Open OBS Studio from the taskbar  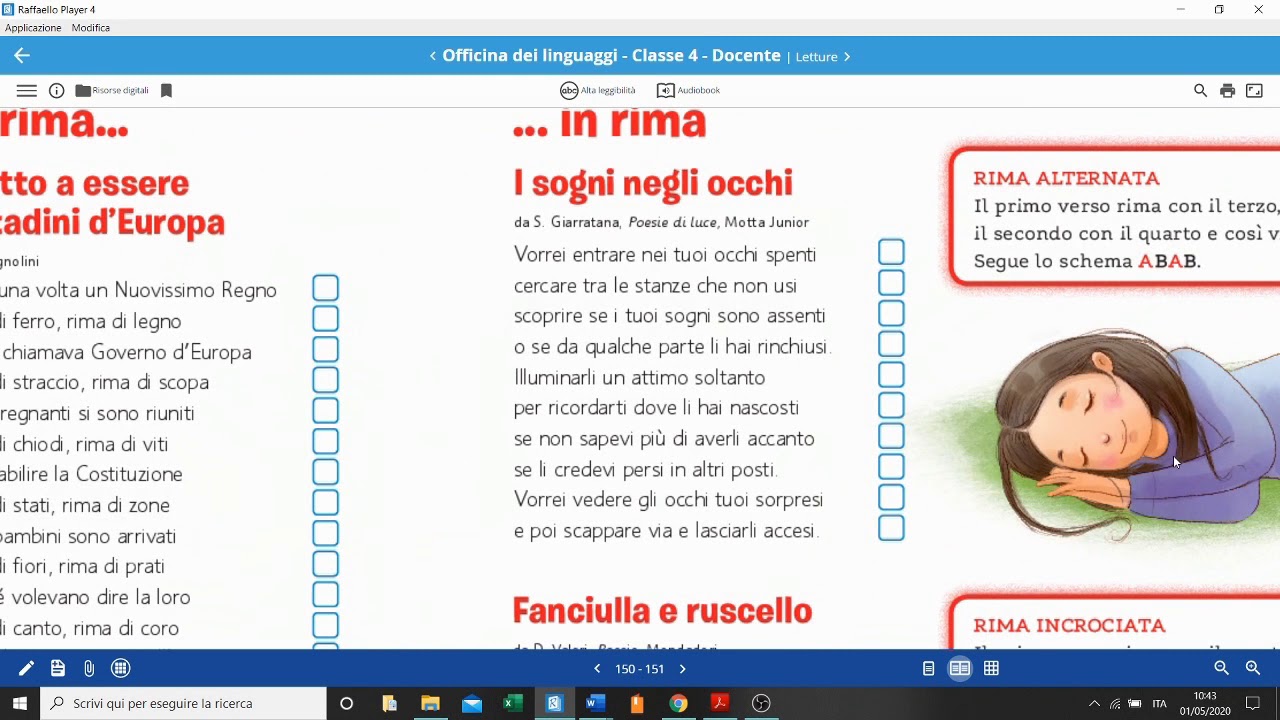click(x=761, y=703)
